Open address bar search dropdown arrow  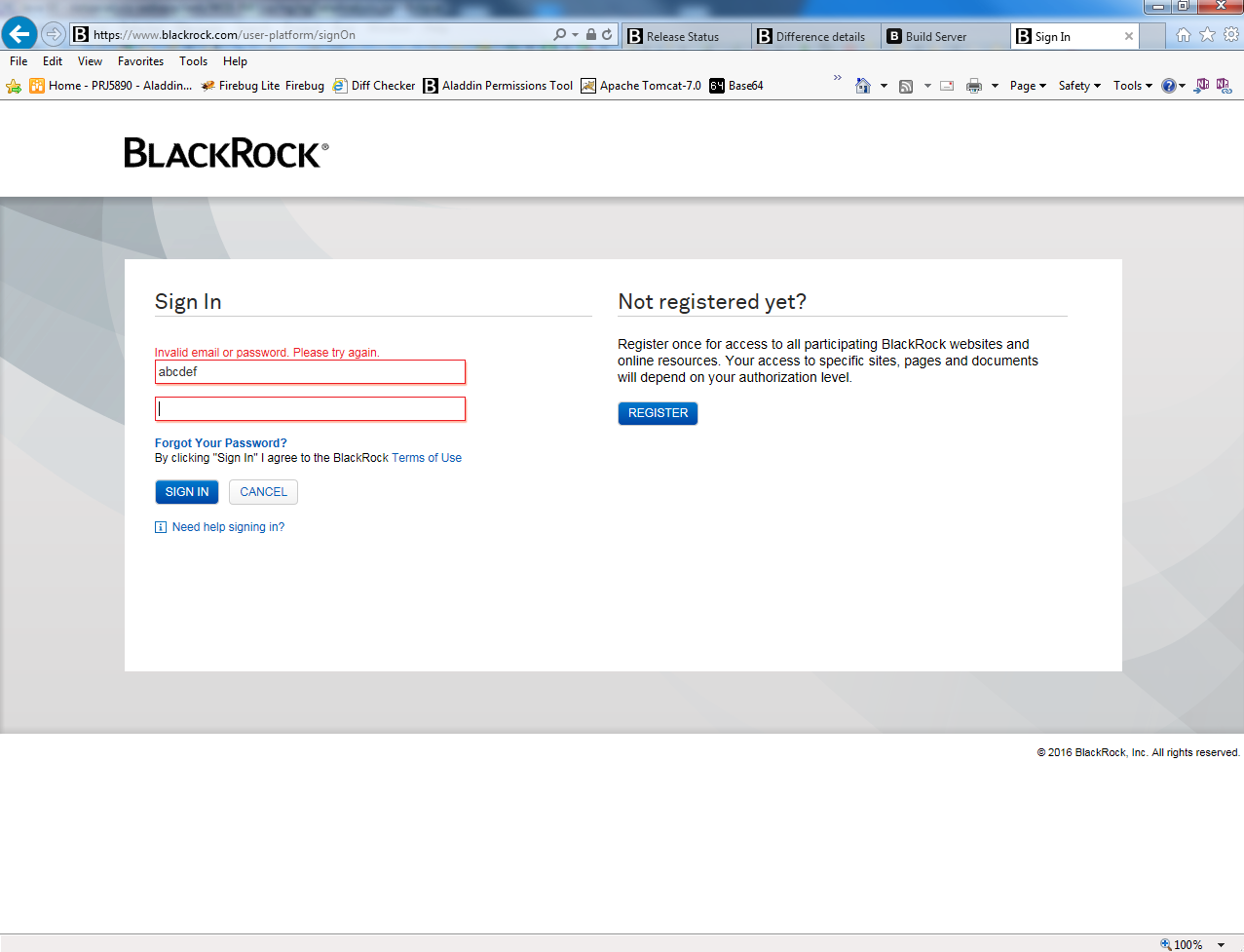(575, 34)
